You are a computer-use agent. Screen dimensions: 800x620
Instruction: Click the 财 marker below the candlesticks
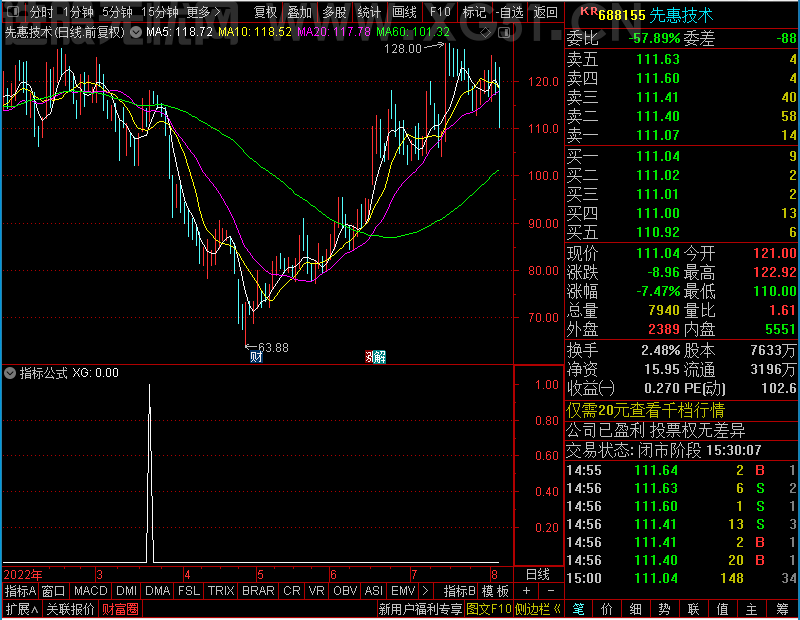[x=256, y=357]
